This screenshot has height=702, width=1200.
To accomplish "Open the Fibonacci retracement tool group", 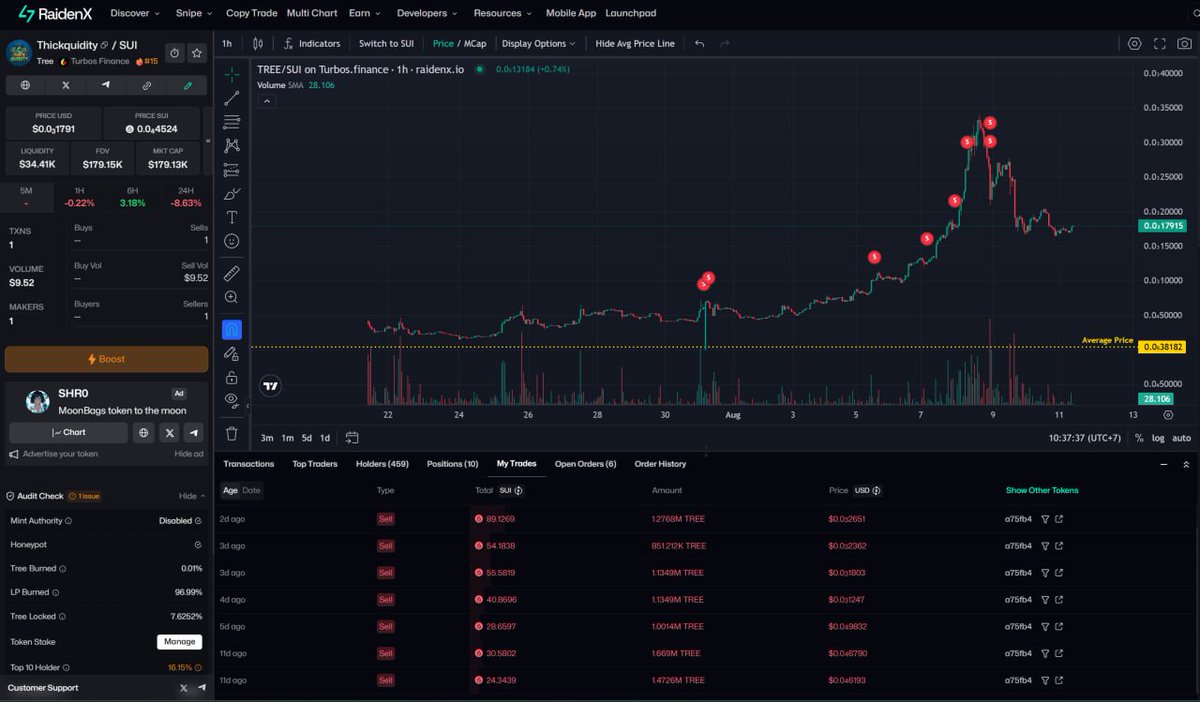I will [231, 122].
